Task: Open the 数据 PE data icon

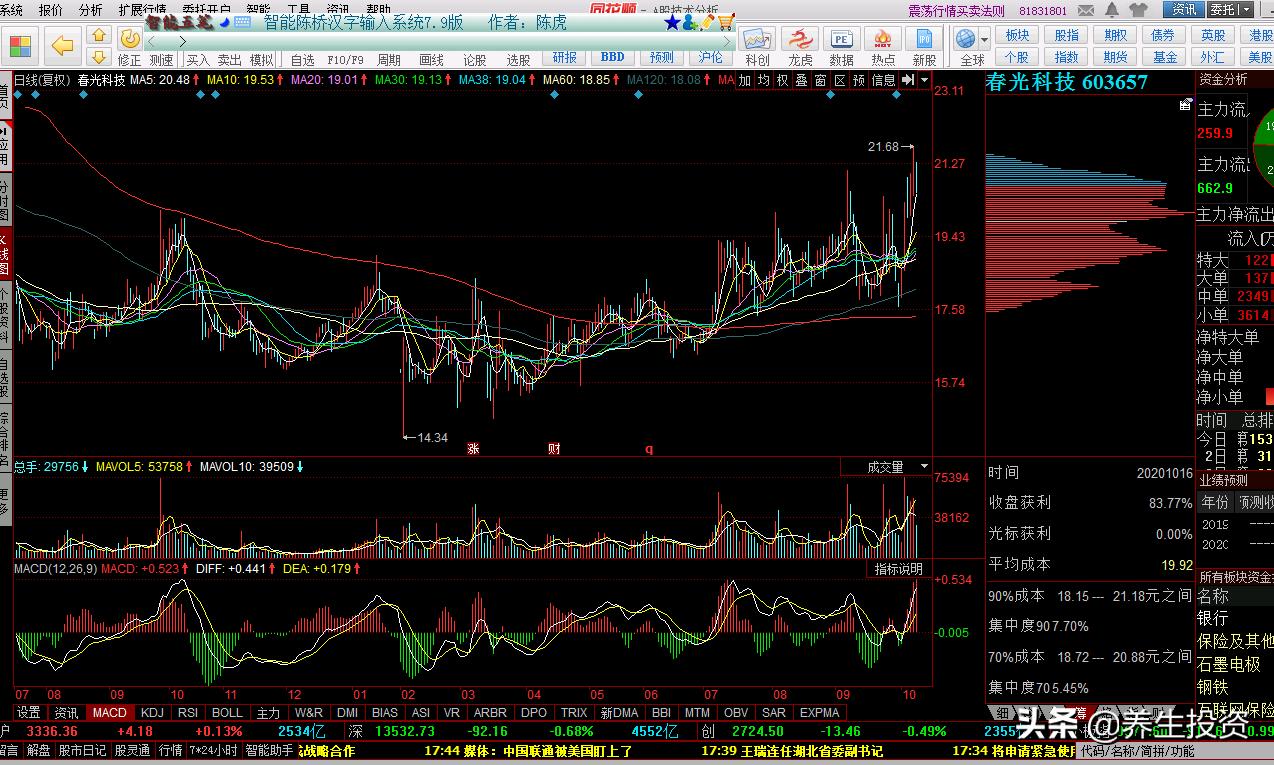Action: click(842, 40)
